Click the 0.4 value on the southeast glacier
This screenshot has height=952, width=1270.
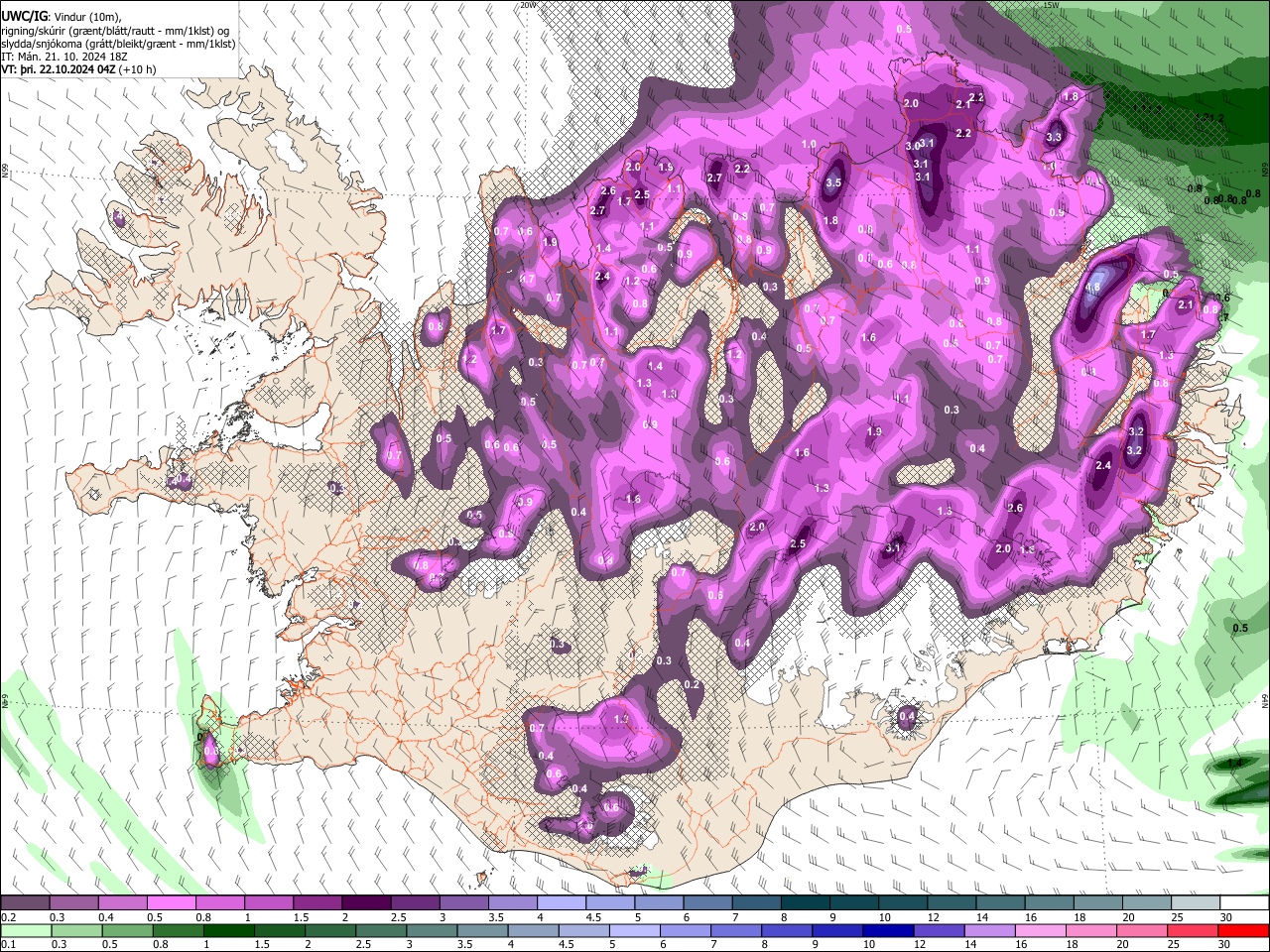pos(907,716)
